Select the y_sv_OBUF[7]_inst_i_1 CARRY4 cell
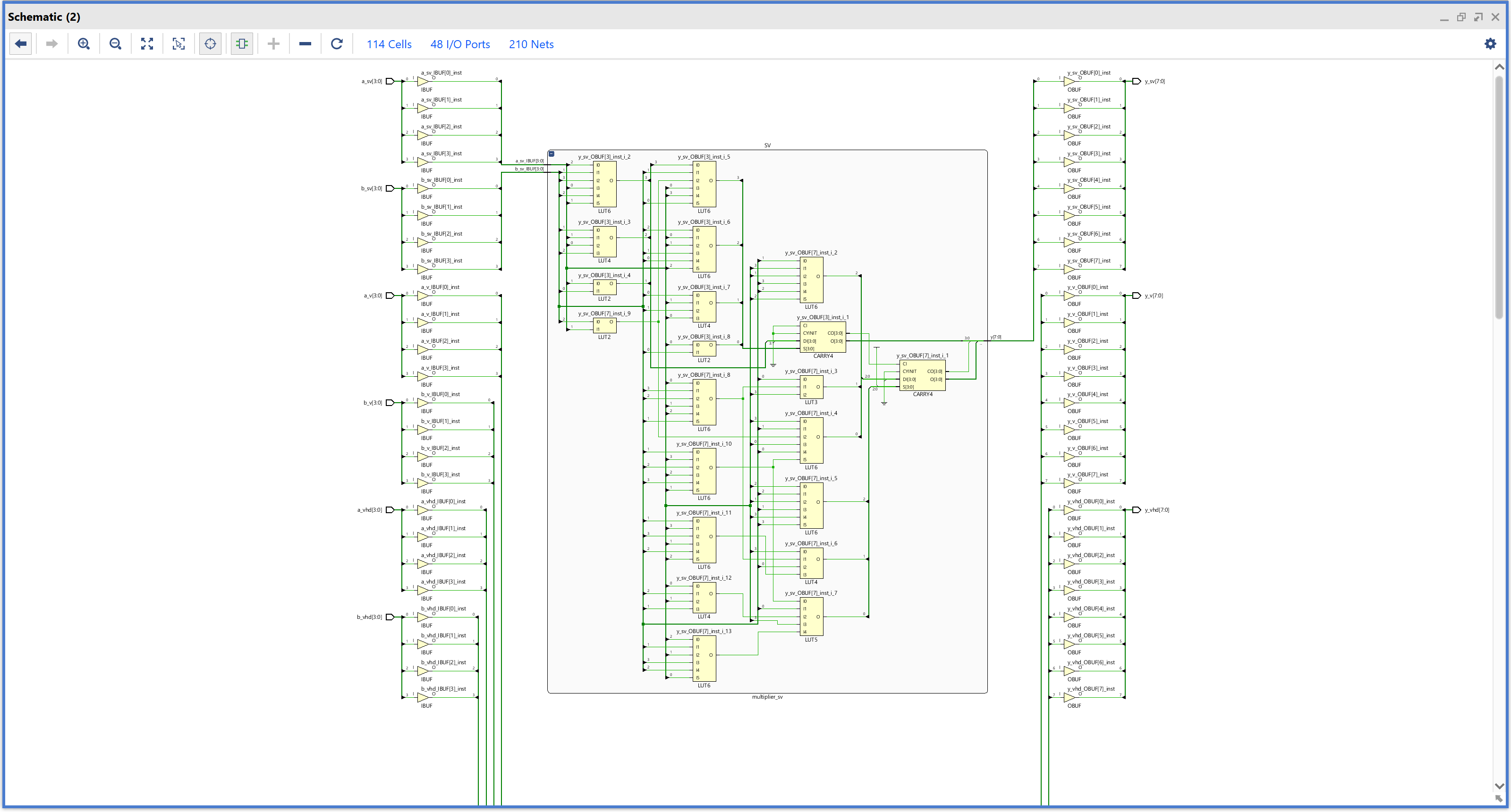1511x812 pixels. pyautogui.click(x=922, y=376)
